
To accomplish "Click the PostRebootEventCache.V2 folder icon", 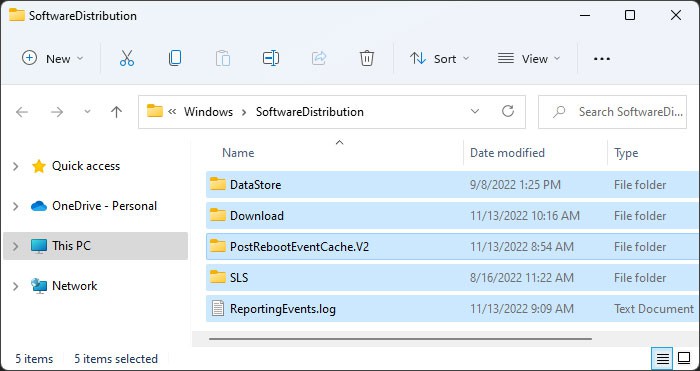I will pos(217,246).
